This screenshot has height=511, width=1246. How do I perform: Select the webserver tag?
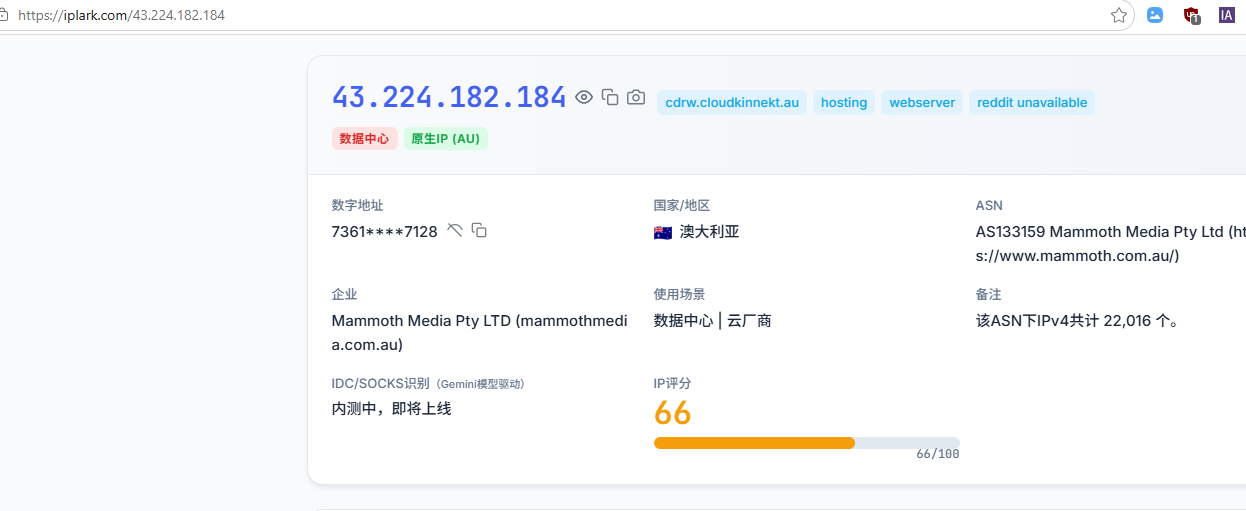pos(922,102)
